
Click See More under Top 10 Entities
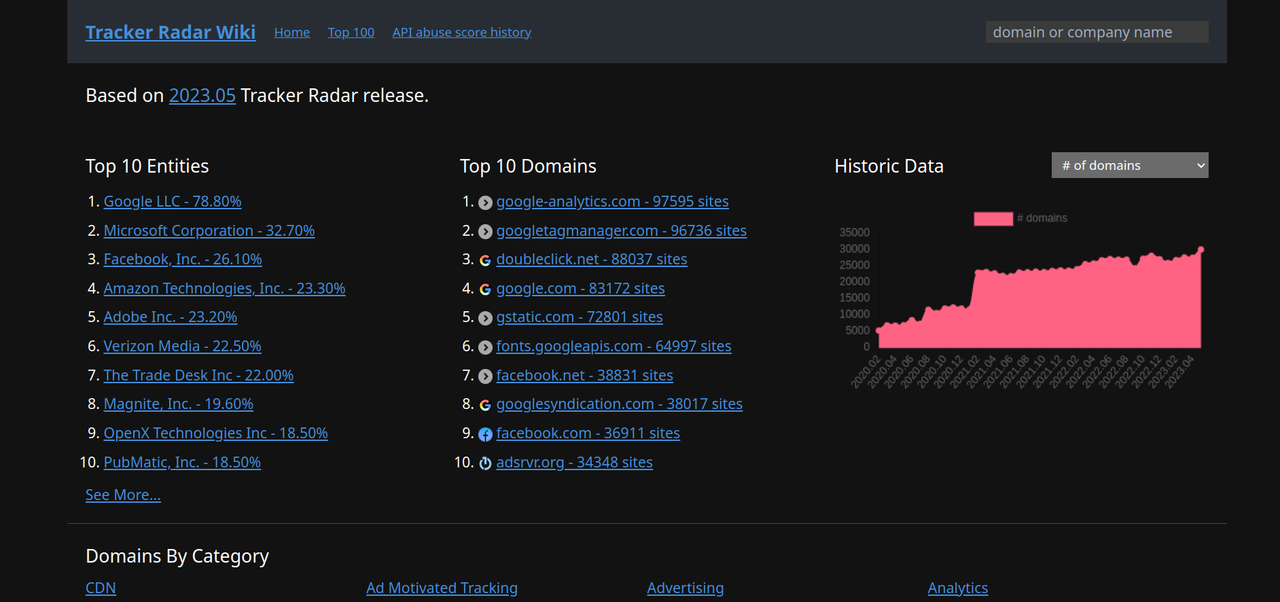123,495
